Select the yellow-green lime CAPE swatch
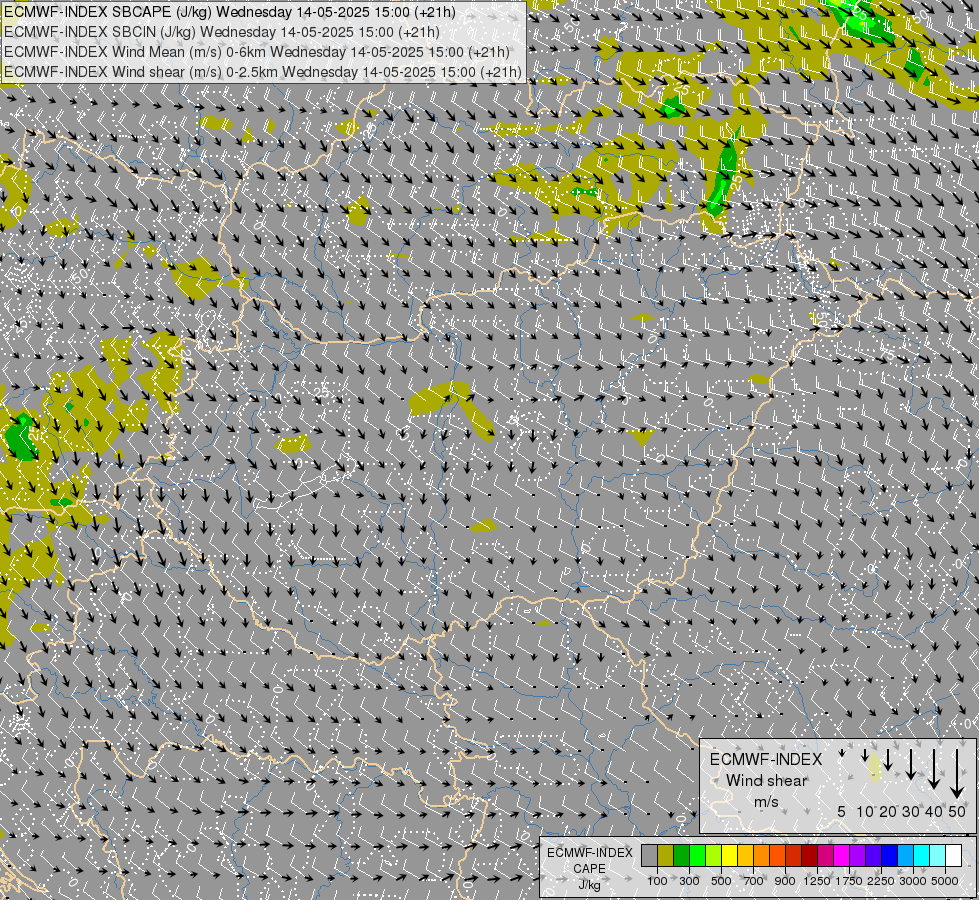Image resolution: width=979 pixels, height=900 pixels. point(714,856)
